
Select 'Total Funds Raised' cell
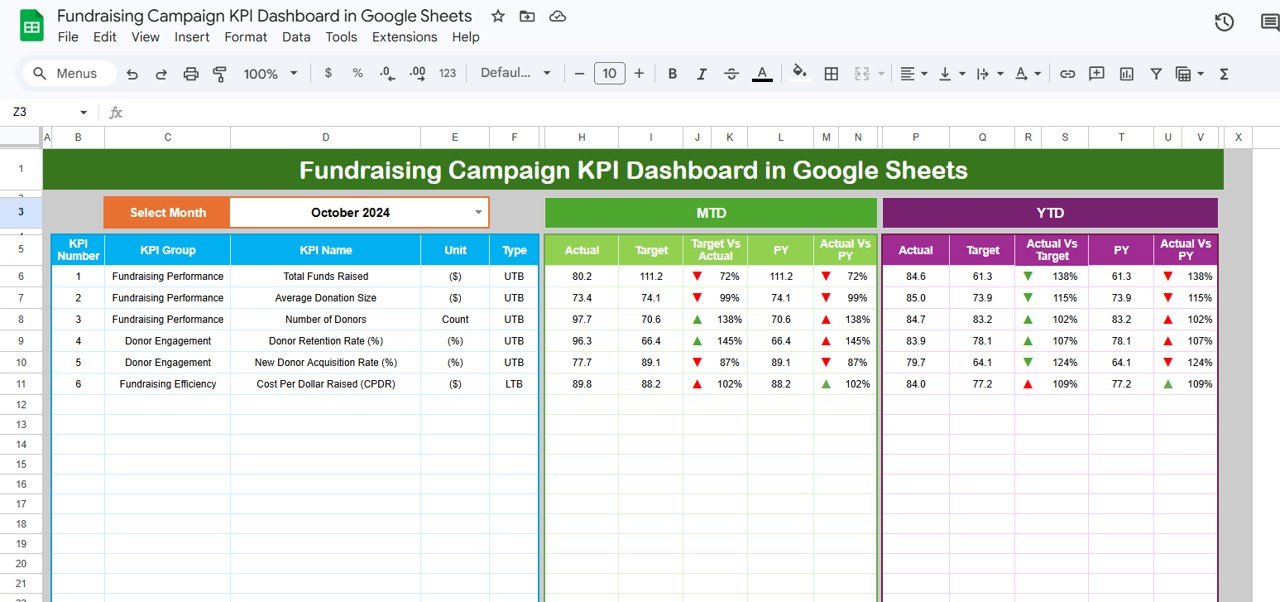pyautogui.click(x=325, y=276)
